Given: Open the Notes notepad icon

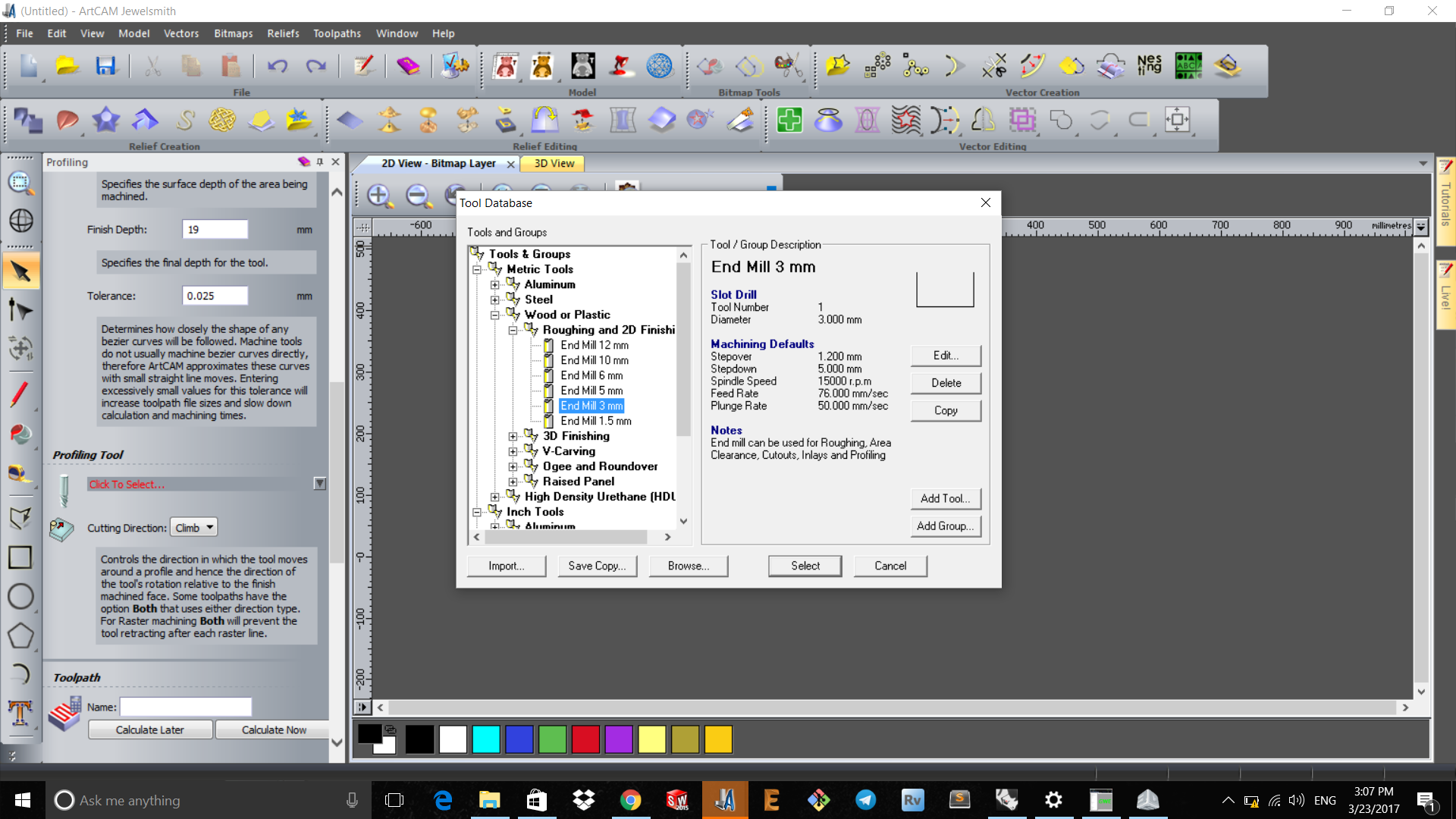Looking at the screenshot, I should (364, 67).
